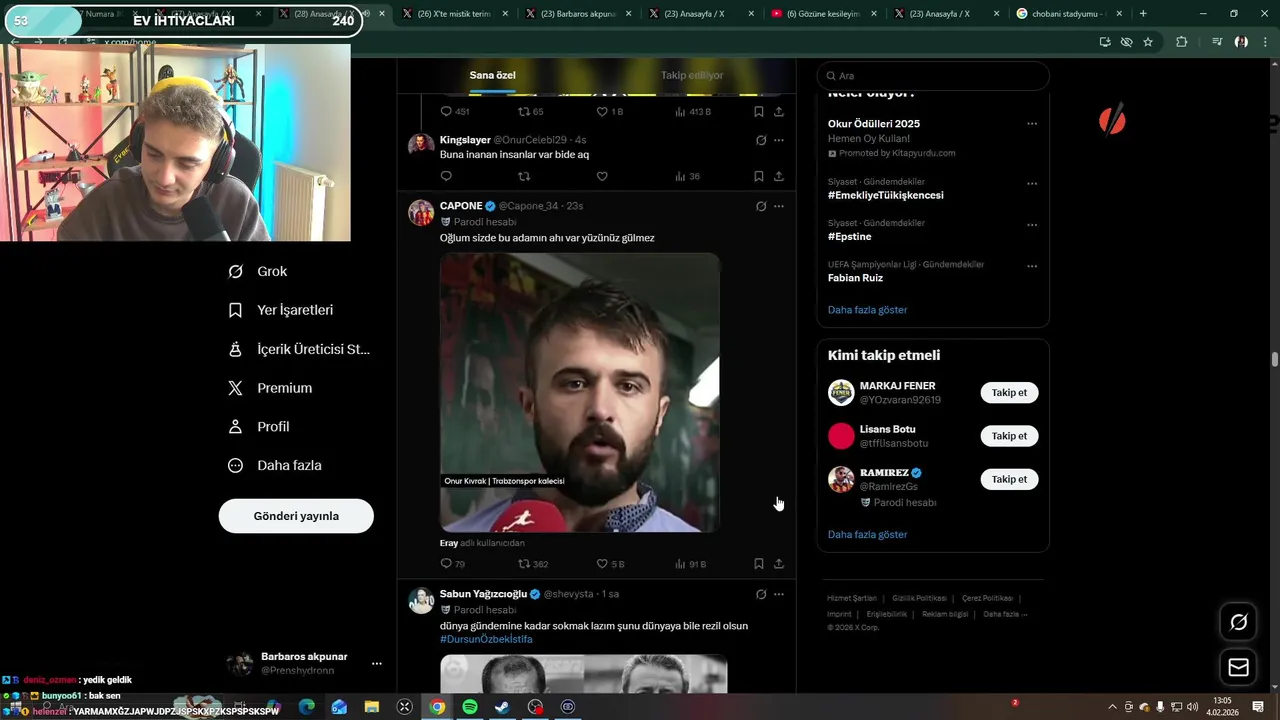Click the Ara search field
This screenshot has width=1280, height=720.
point(933,76)
